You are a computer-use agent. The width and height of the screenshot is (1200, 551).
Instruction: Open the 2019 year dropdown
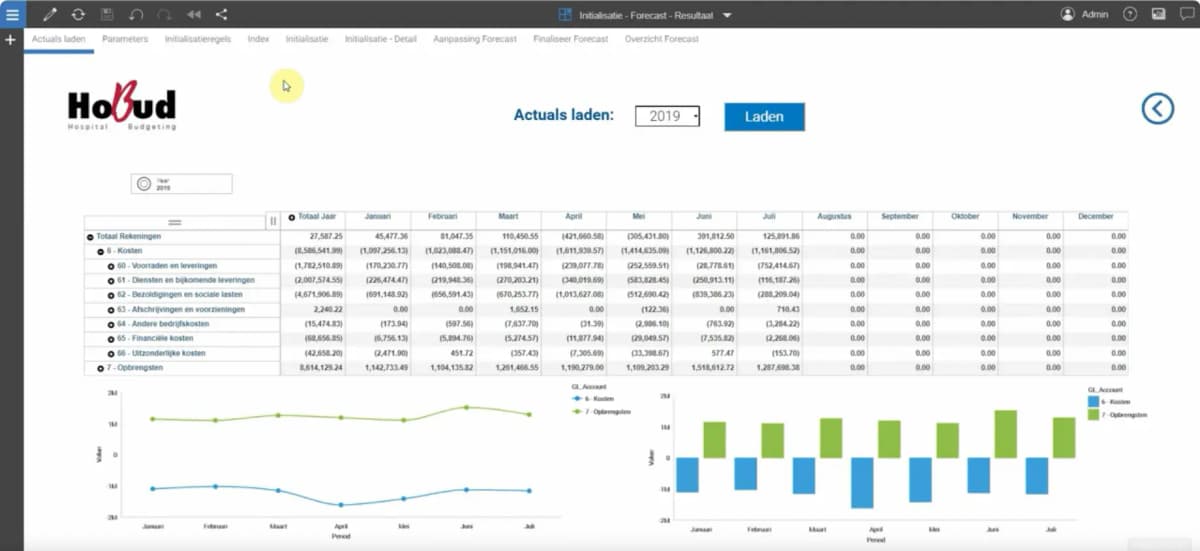click(668, 116)
